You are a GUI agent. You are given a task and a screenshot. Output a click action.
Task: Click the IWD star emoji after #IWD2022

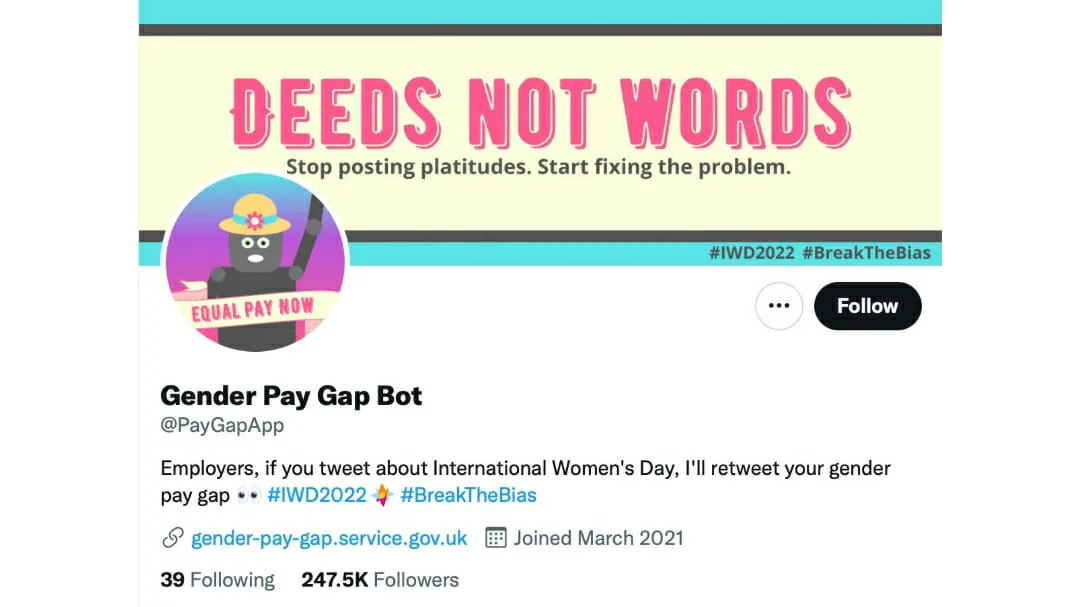point(382,495)
